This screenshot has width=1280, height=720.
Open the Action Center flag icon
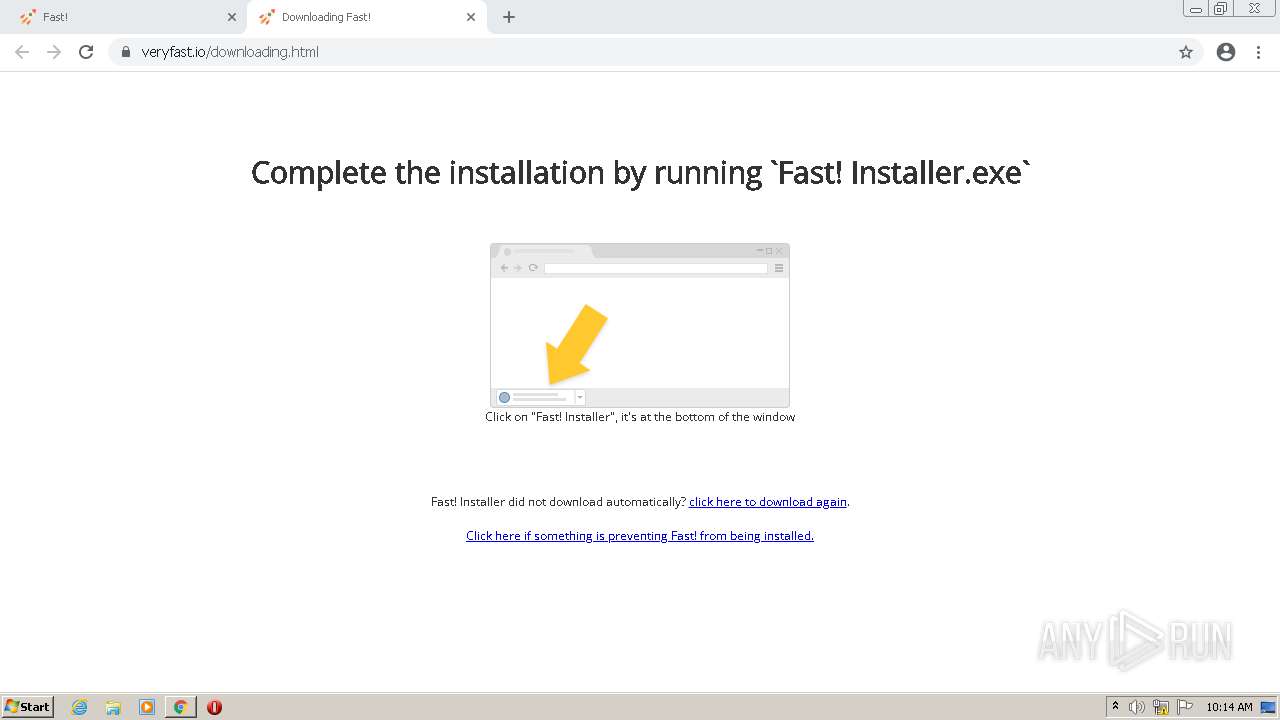tap(1185, 707)
